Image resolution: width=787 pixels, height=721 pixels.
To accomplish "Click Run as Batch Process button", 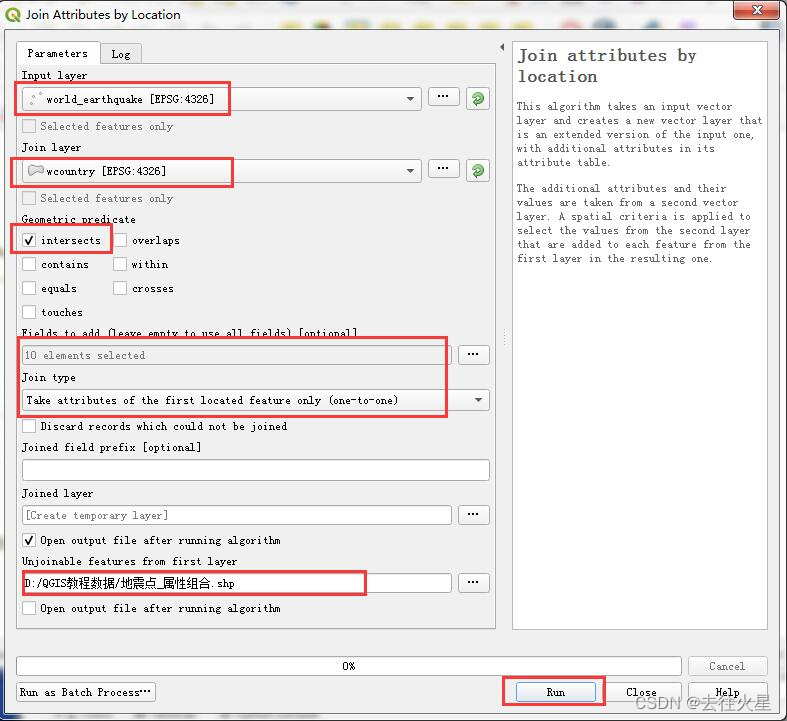I will (86, 692).
